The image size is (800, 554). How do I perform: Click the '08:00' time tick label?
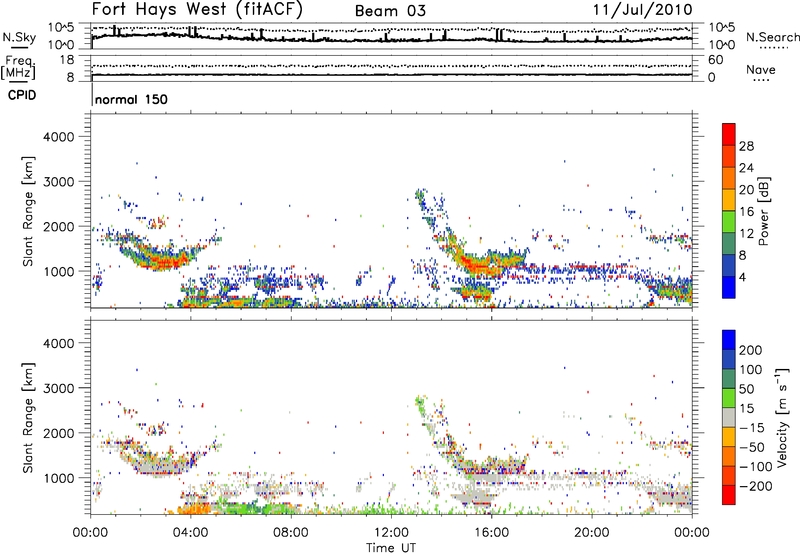coord(291,533)
